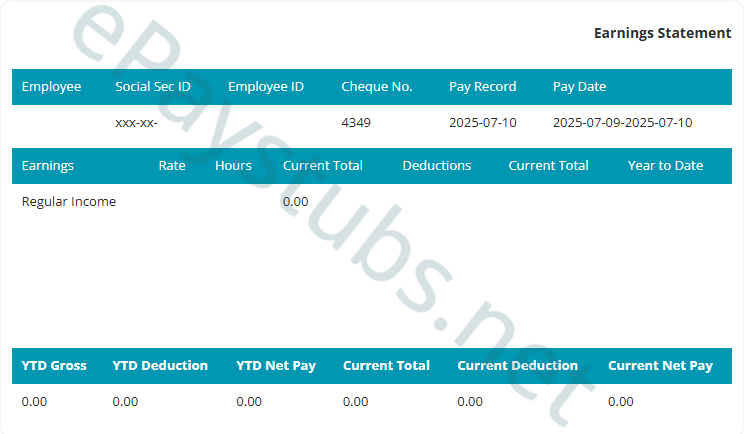Click the Rate column header

click(172, 166)
